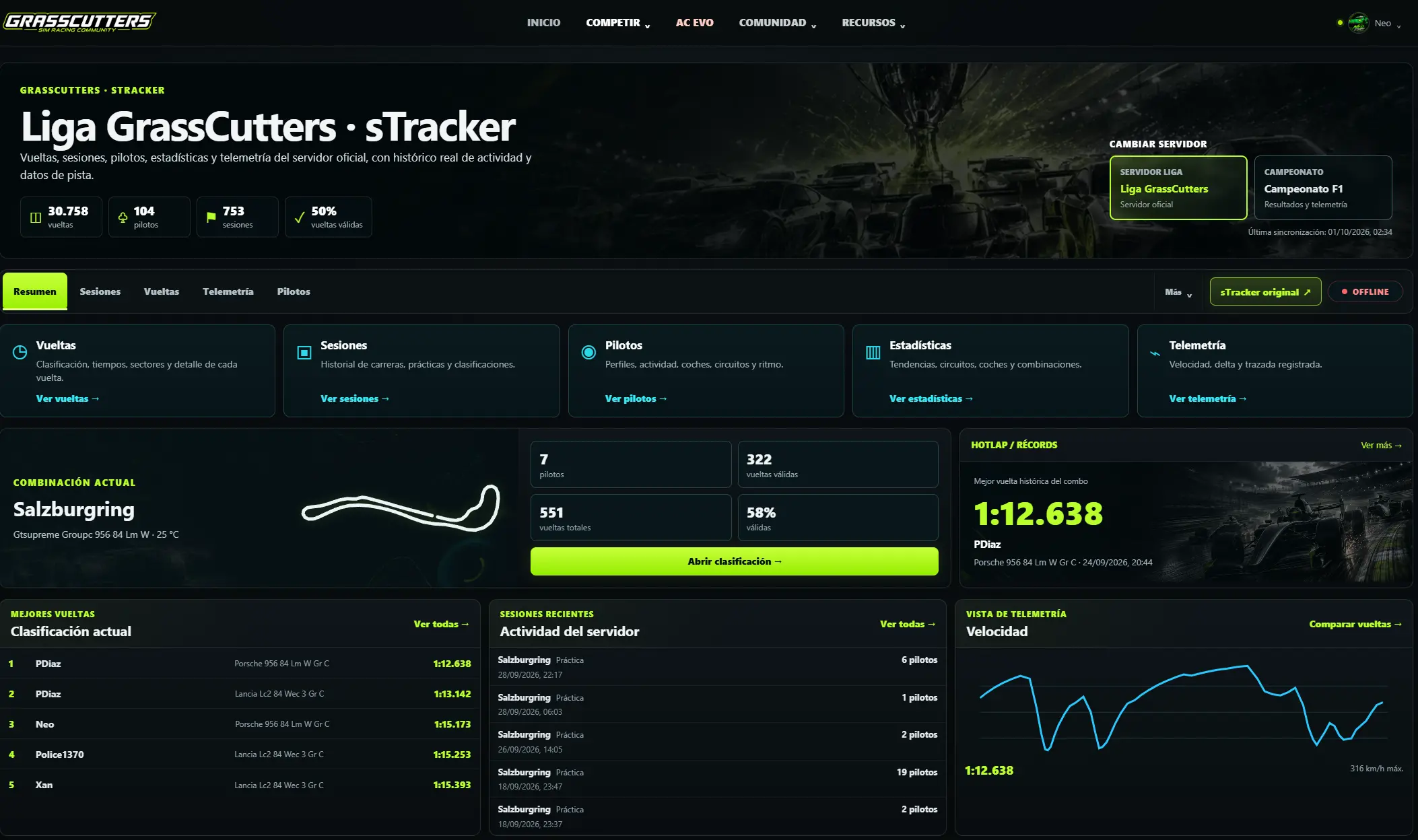This screenshot has width=1418, height=840.
Task: Click the columns icon on the Estadísticas card
Action: 873,353
